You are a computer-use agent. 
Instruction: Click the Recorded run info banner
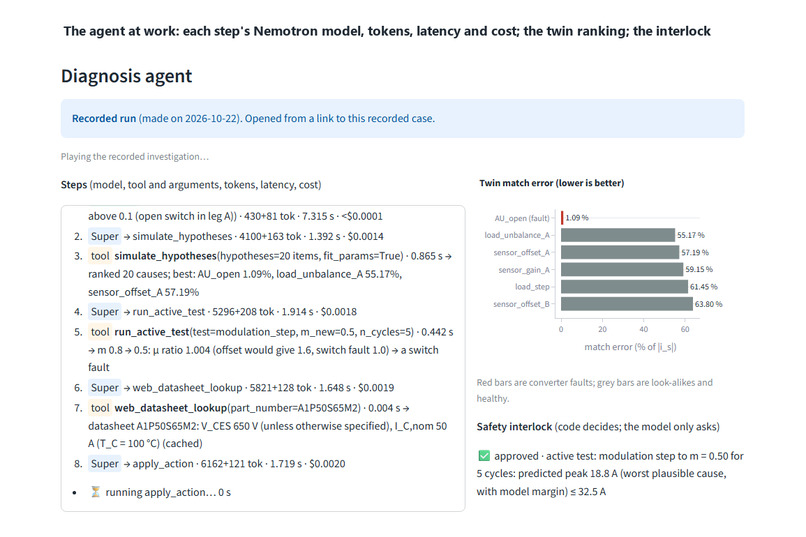coord(402,118)
